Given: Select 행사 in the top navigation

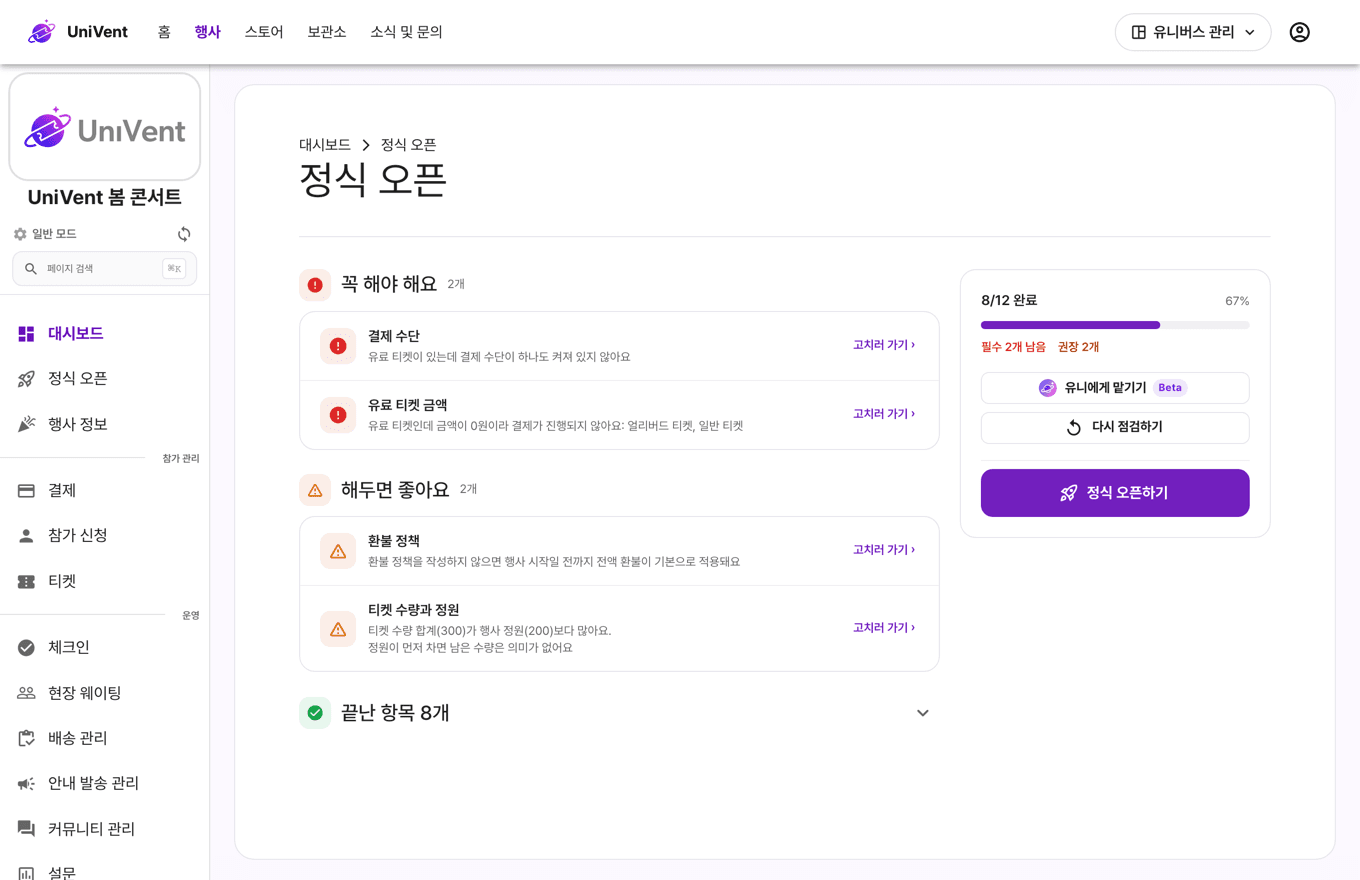Looking at the screenshot, I should pos(208,32).
